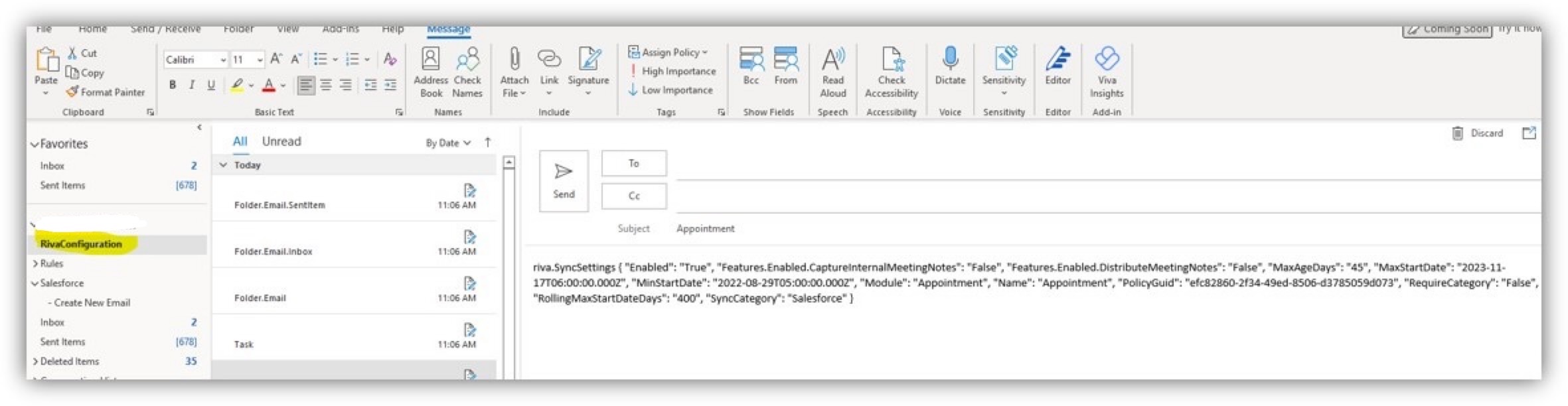Pick font color
Image resolution: width=1568 pixels, height=406 pixels.
pos(269,85)
